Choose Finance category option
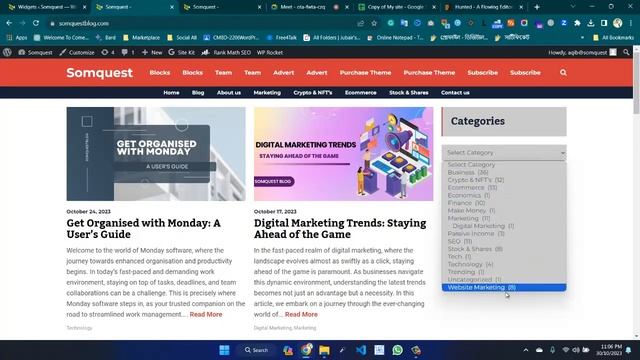This screenshot has height=360, width=640. click(504, 203)
